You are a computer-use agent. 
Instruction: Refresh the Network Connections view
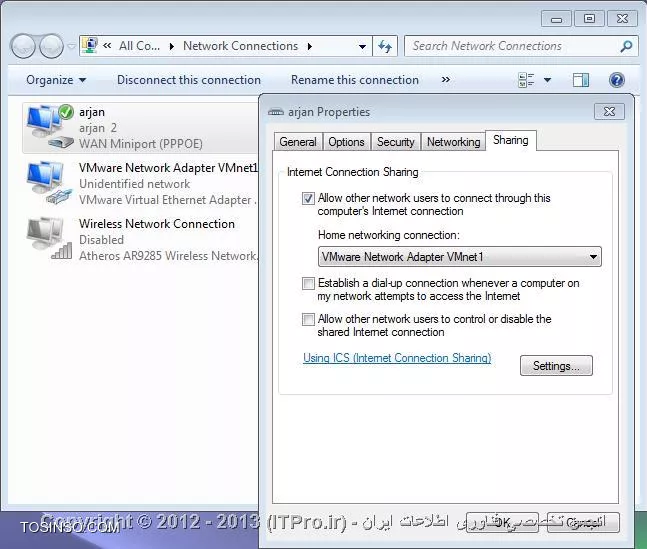385,46
